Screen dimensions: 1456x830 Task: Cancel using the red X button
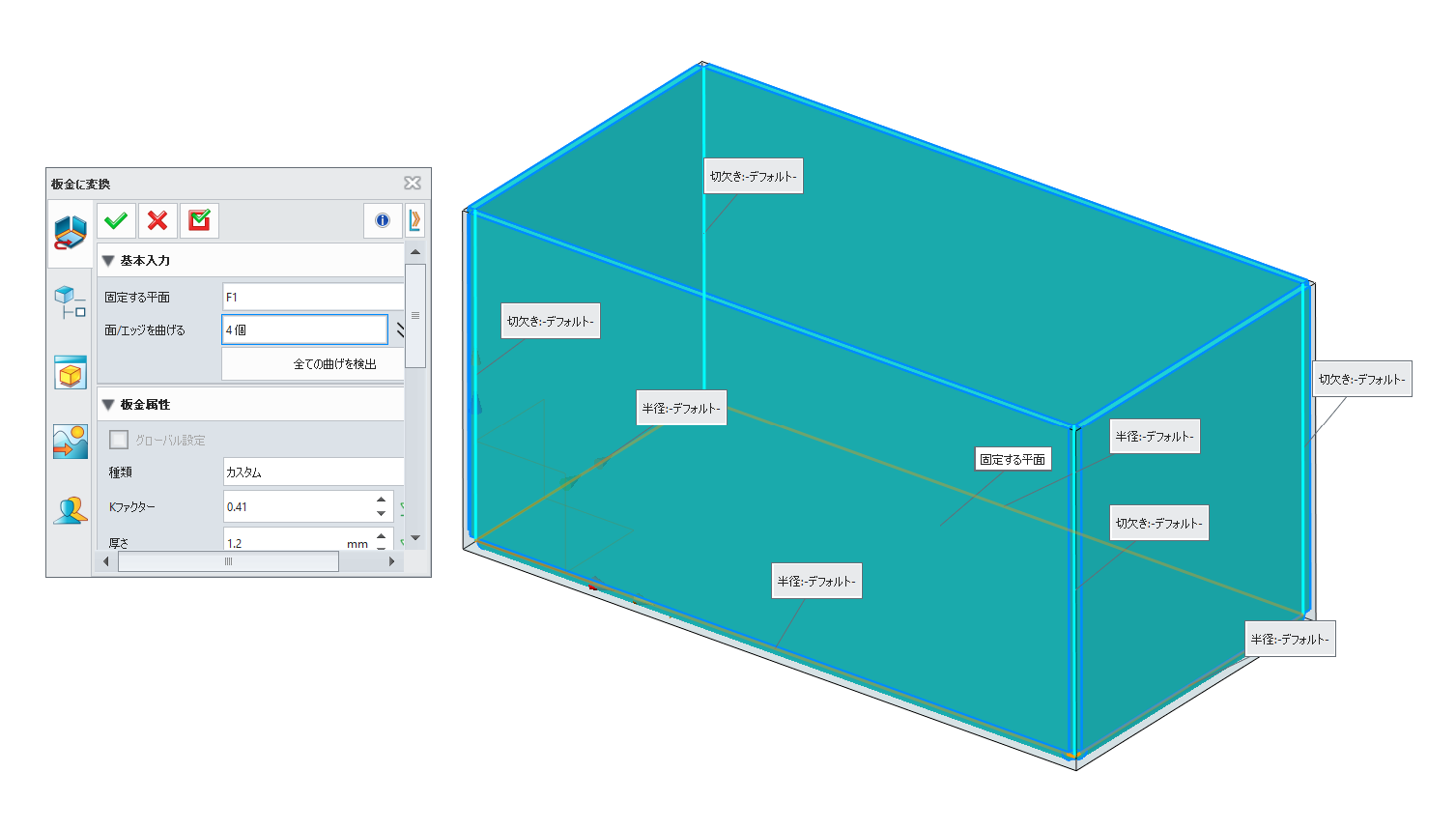pos(157,221)
